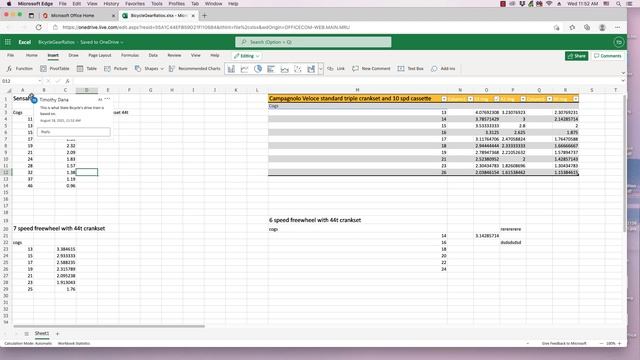The height and width of the screenshot is (360, 640).
Task: Insert a combo chart from chart gallery
Action: pos(311,69)
